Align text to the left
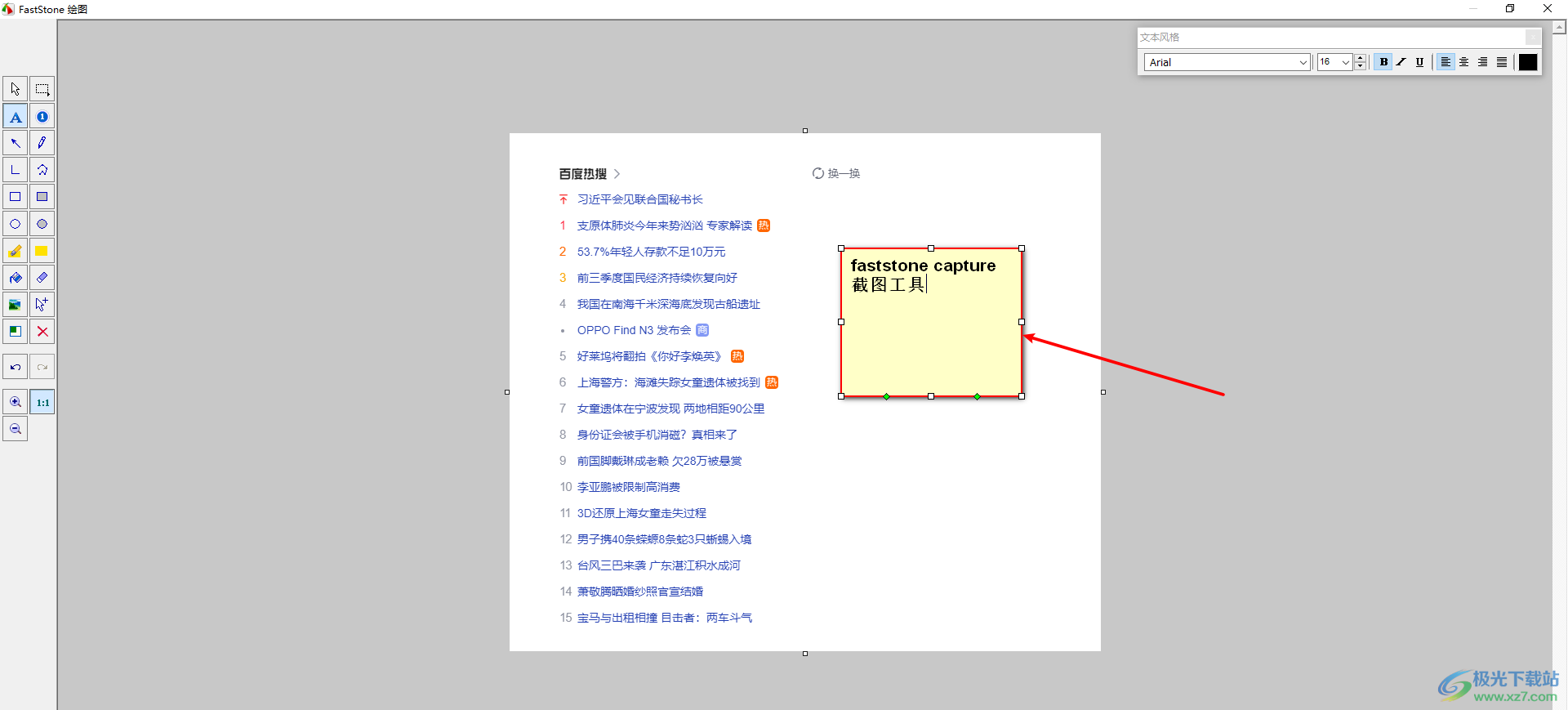The width and height of the screenshot is (1568, 710). [1445, 62]
